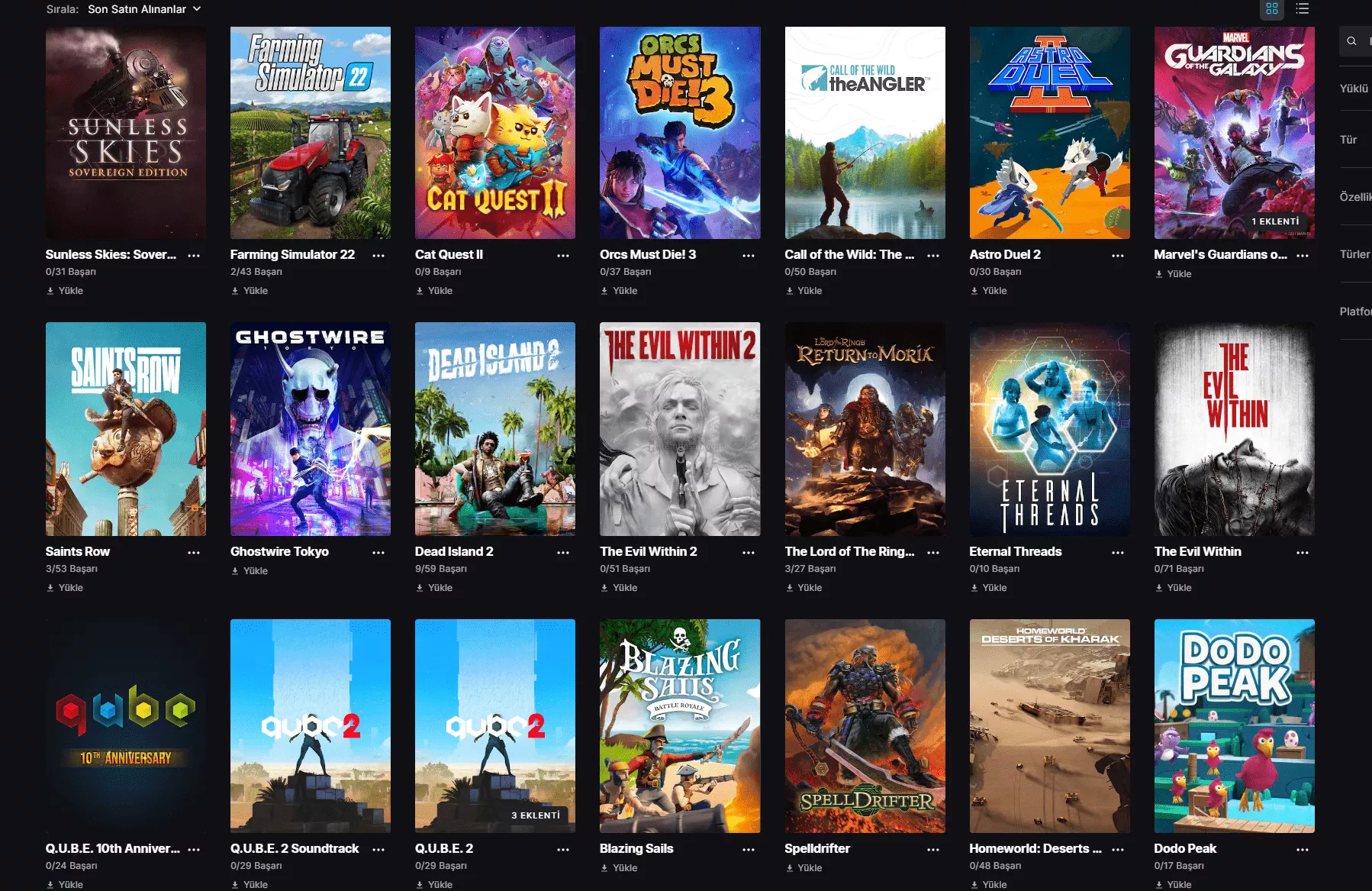Image resolution: width=1372 pixels, height=891 pixels.
Task: Install The Evil Within 2 via Yükle
Action: [619, 588]
